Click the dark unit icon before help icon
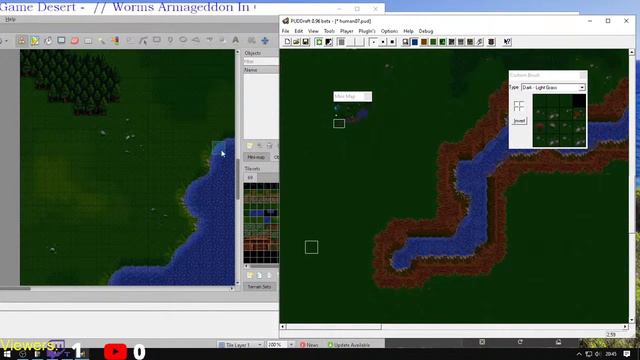This screenshot has height=360, width=640. pos(491,42)
